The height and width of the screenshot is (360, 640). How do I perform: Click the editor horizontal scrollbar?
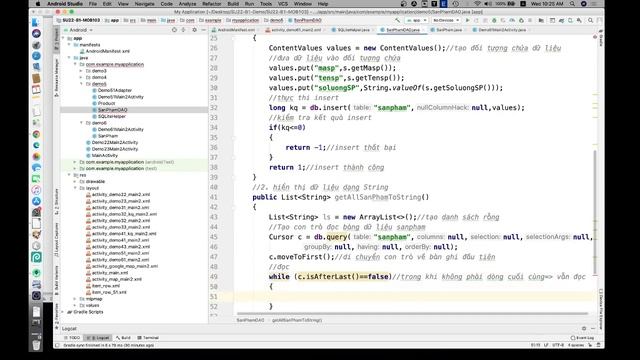(412, 313)
